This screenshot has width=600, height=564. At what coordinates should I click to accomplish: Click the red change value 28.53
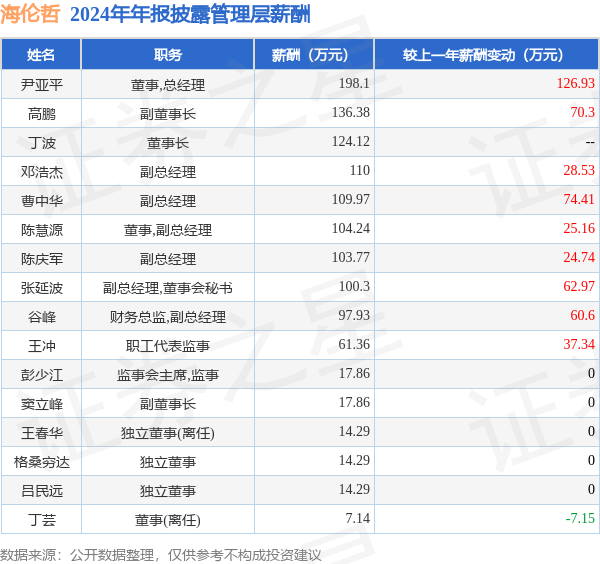click(x=579, y=170)
